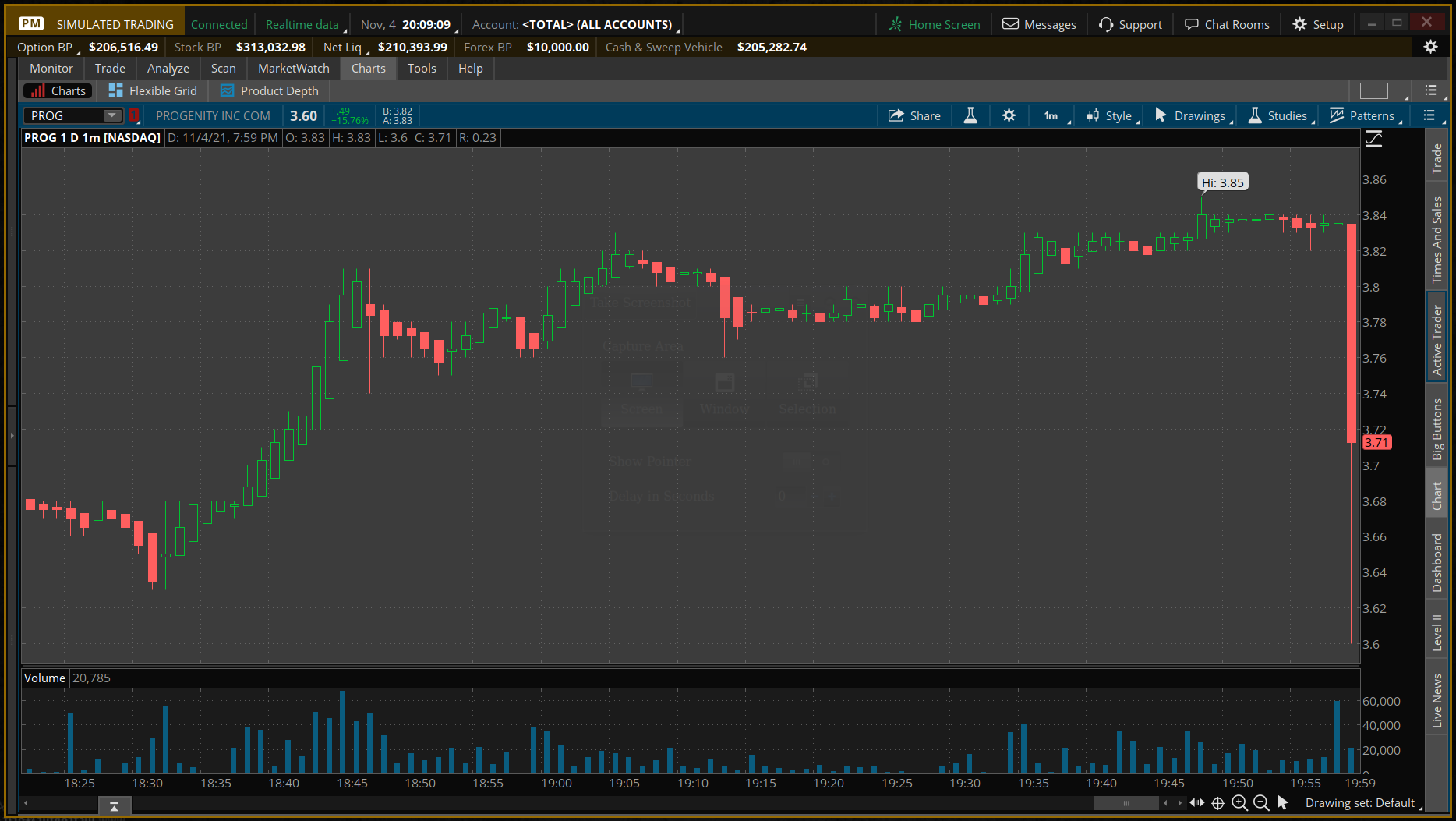
Task: Expand the left sidebar collapse arrow
Action: pyautogui.click(x=12, y=435)
